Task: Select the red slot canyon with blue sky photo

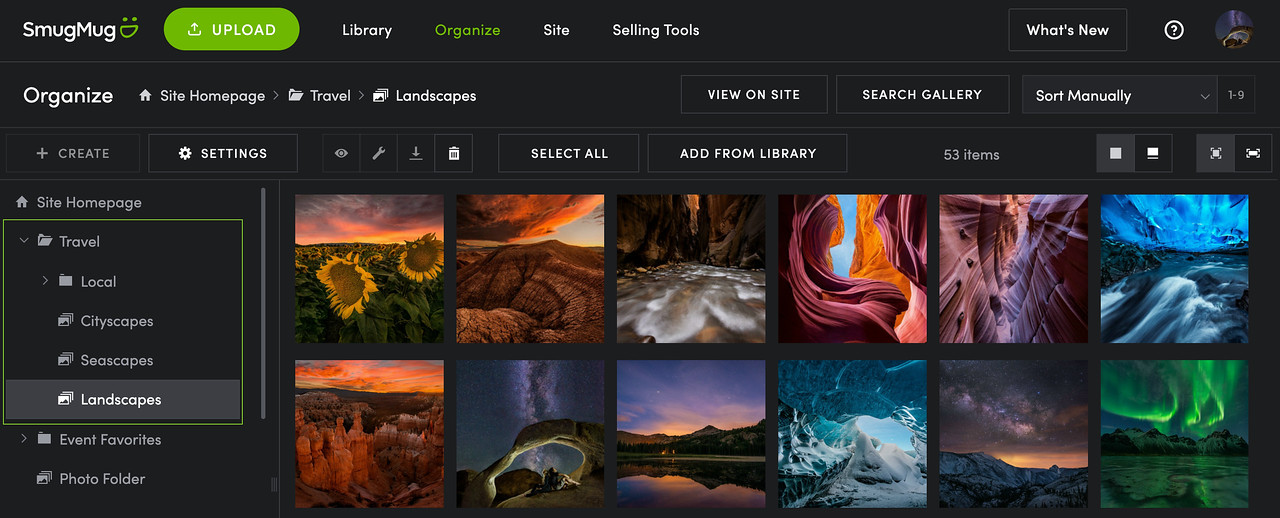Action: pos(852,269)
